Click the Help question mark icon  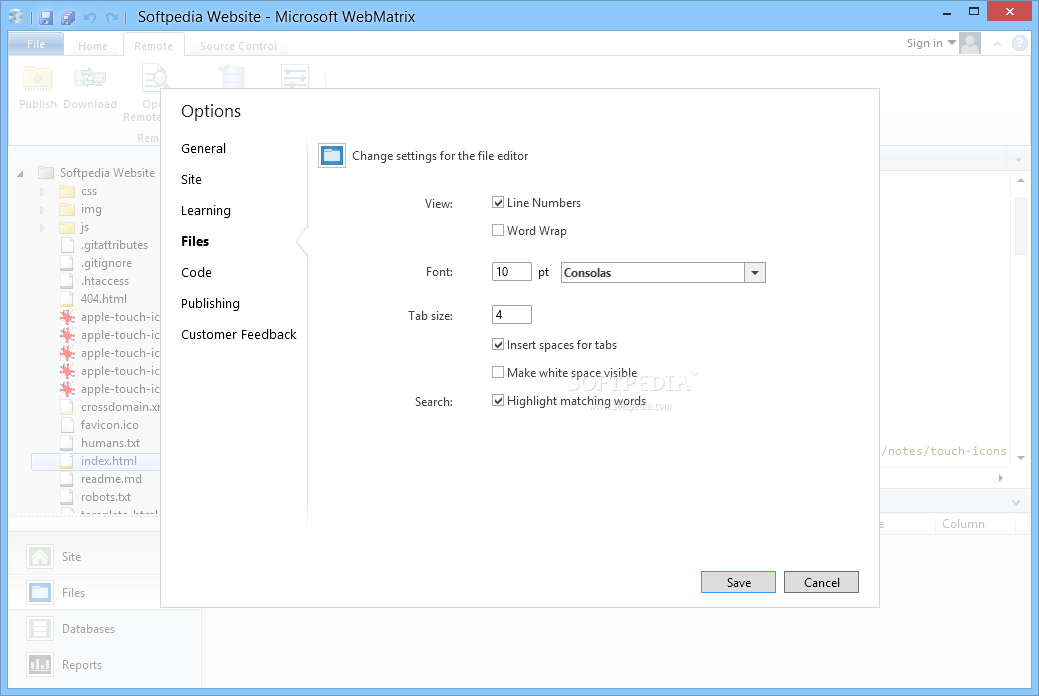click(x=1020, y=43)
